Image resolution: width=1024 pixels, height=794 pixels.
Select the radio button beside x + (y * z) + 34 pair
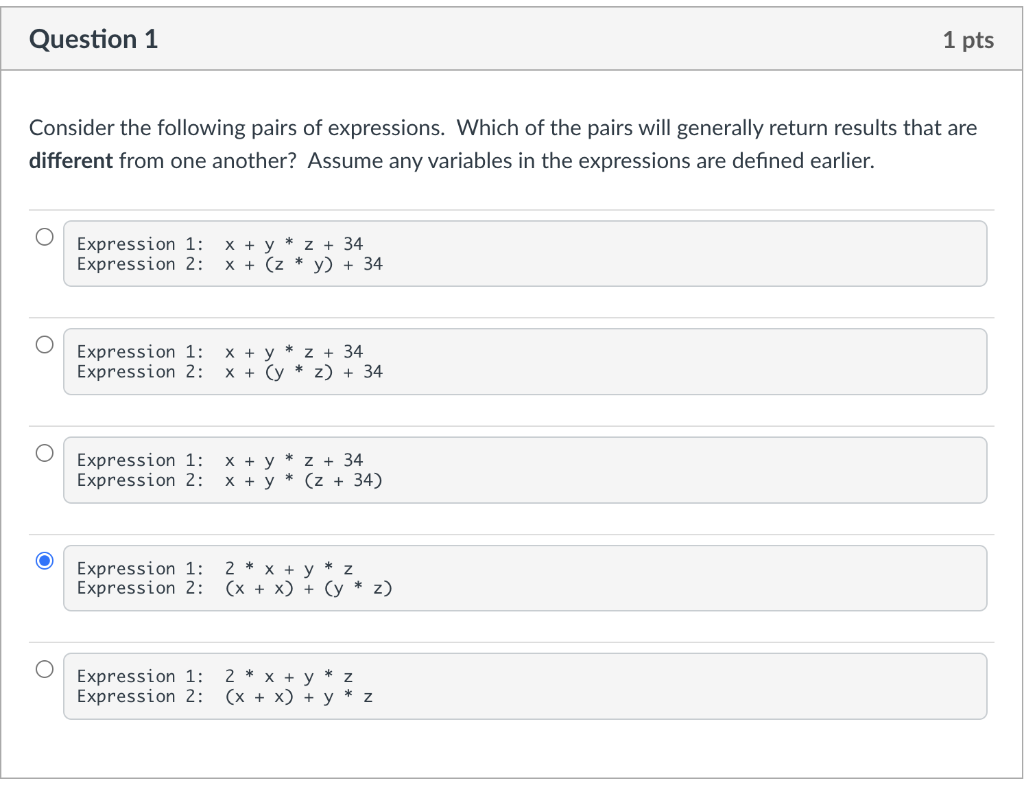44,345
